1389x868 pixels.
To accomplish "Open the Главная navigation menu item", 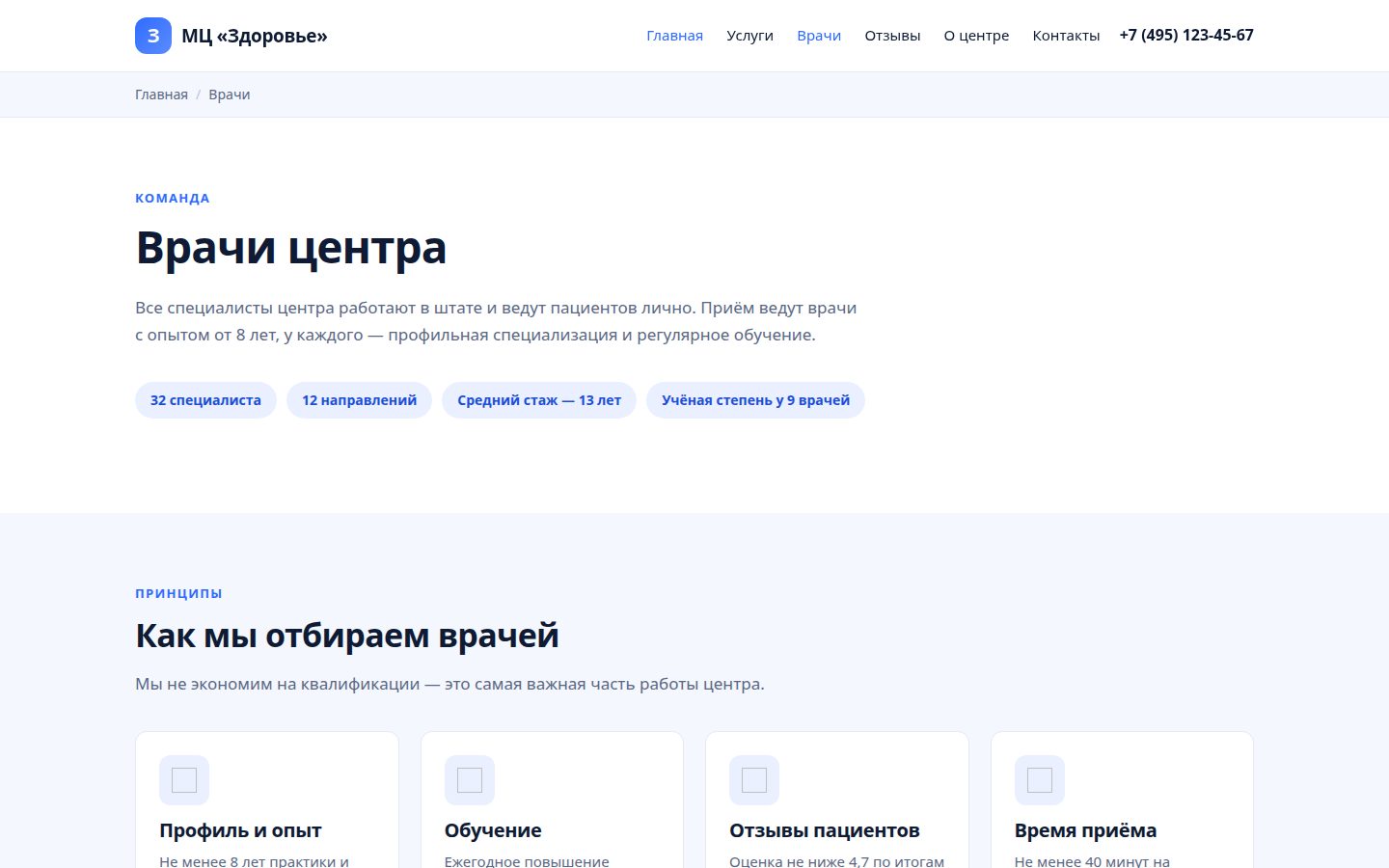I will 674,36.
